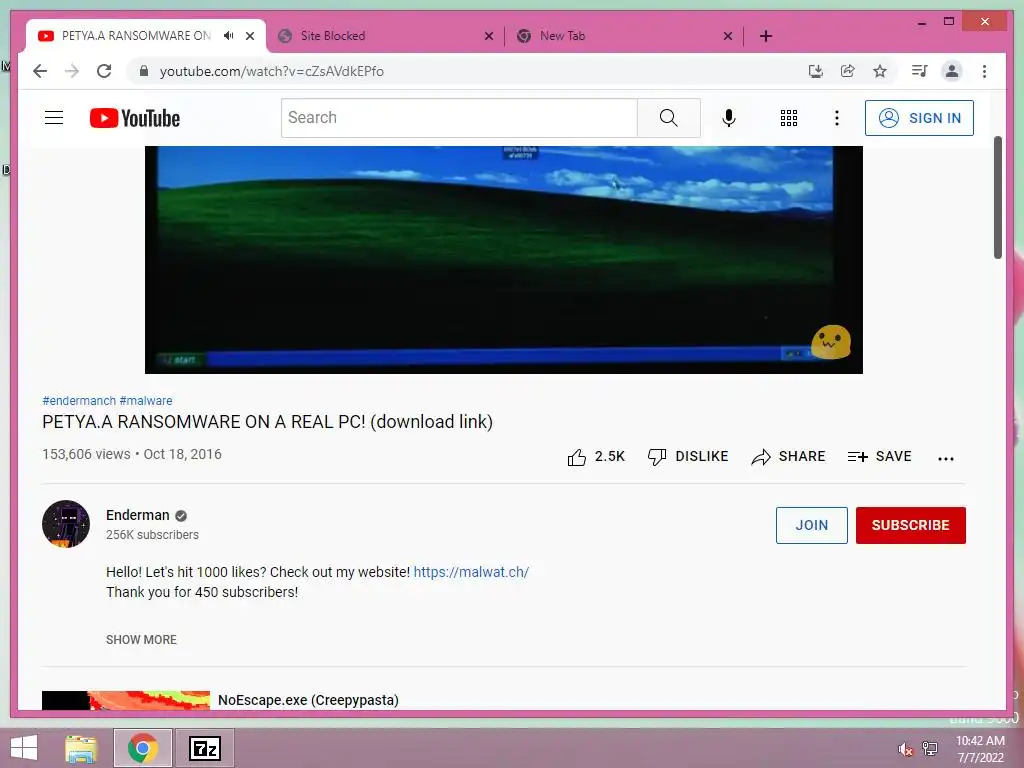The width and height of the screenshot is (1024, 768).
Task: Like the video with thumbs up
Action: click(596, 456)
